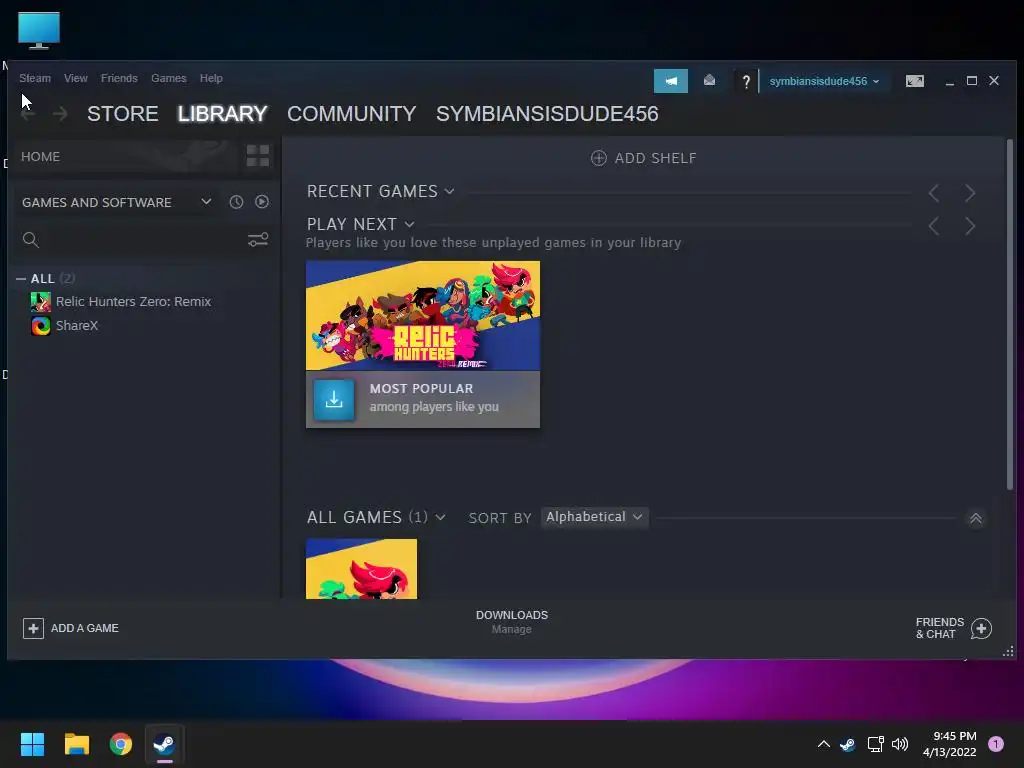Click inside the library search field
Image resolution: width=1024 pixels, height=768 pixels.
tap(144, 240)
